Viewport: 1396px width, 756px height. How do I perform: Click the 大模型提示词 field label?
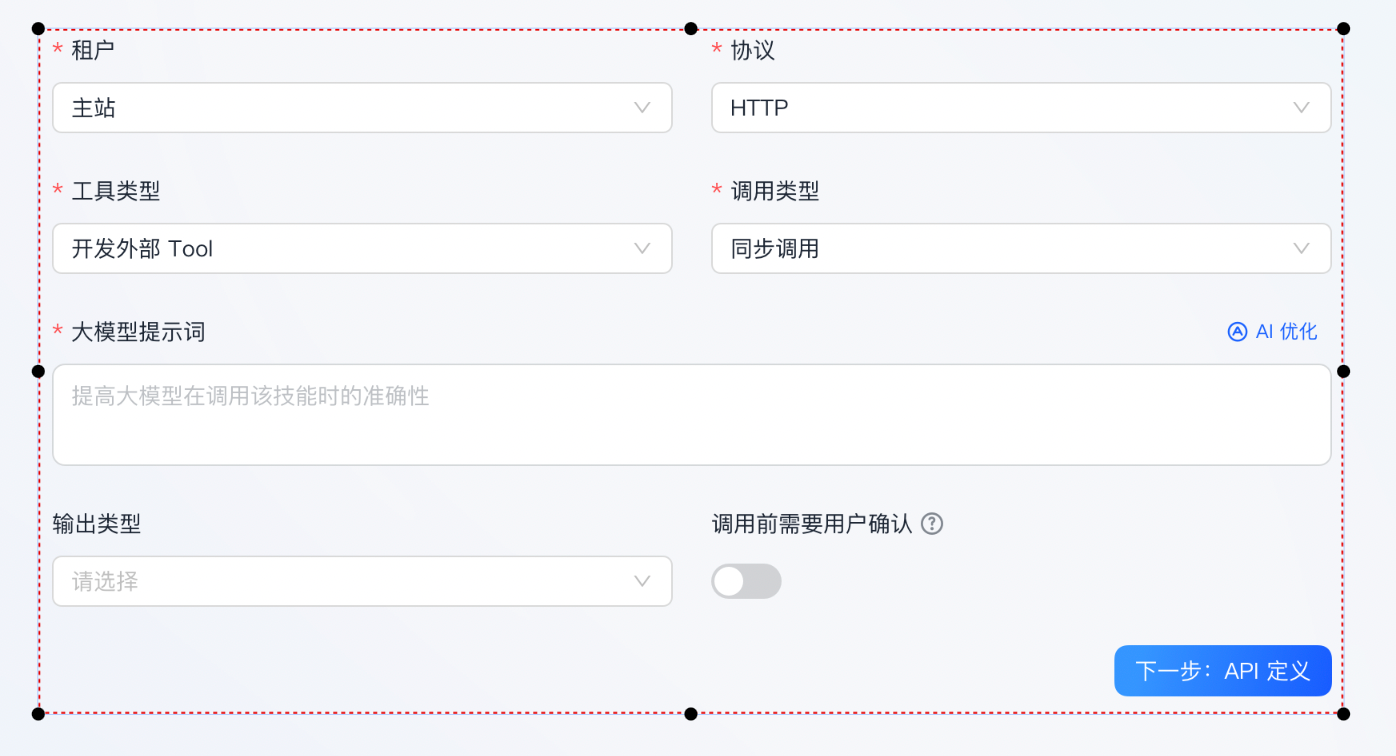pyautogui.click(x=138, y=332)
